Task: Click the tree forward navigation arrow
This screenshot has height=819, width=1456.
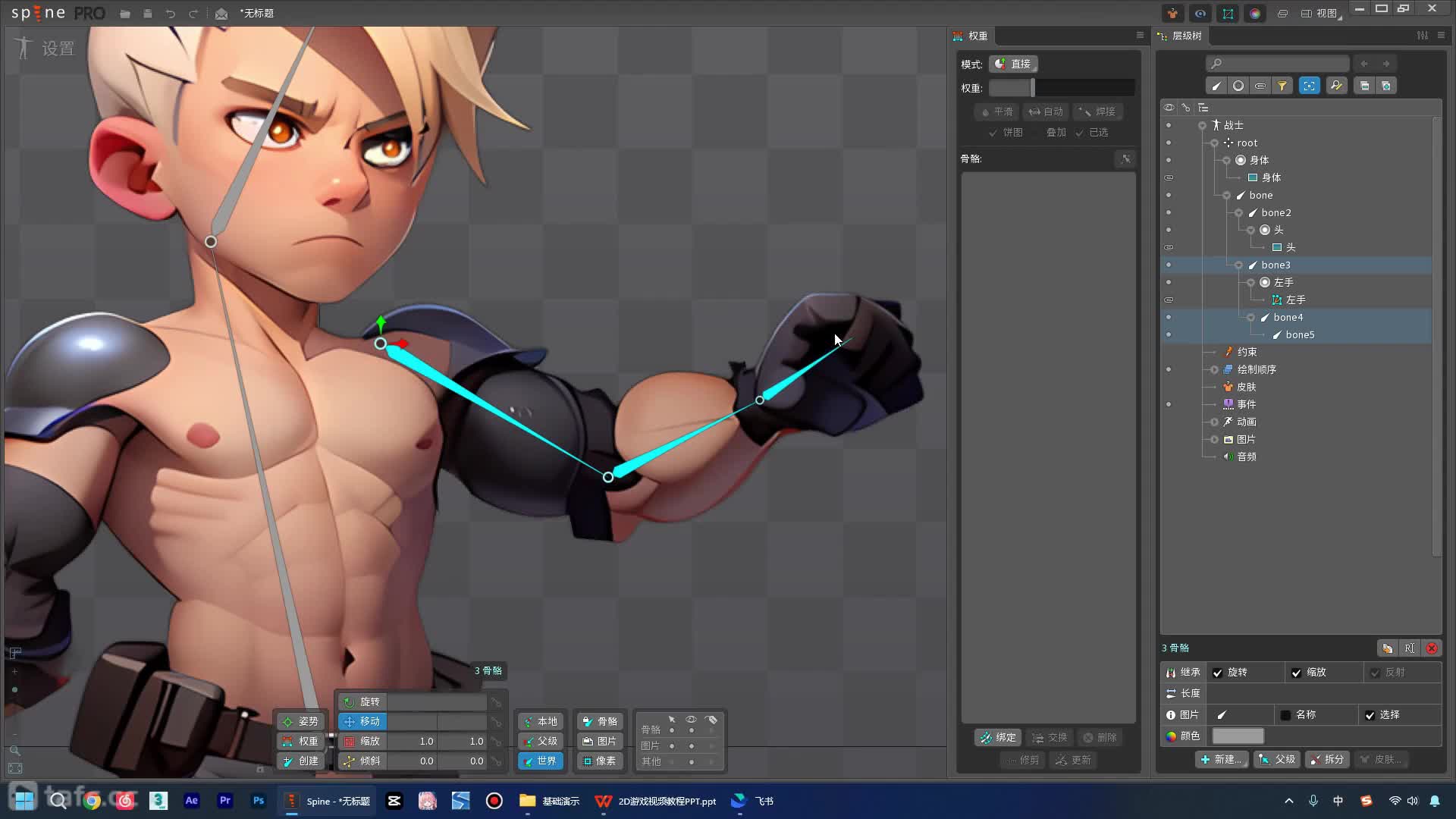Action: pos(1386,64)
